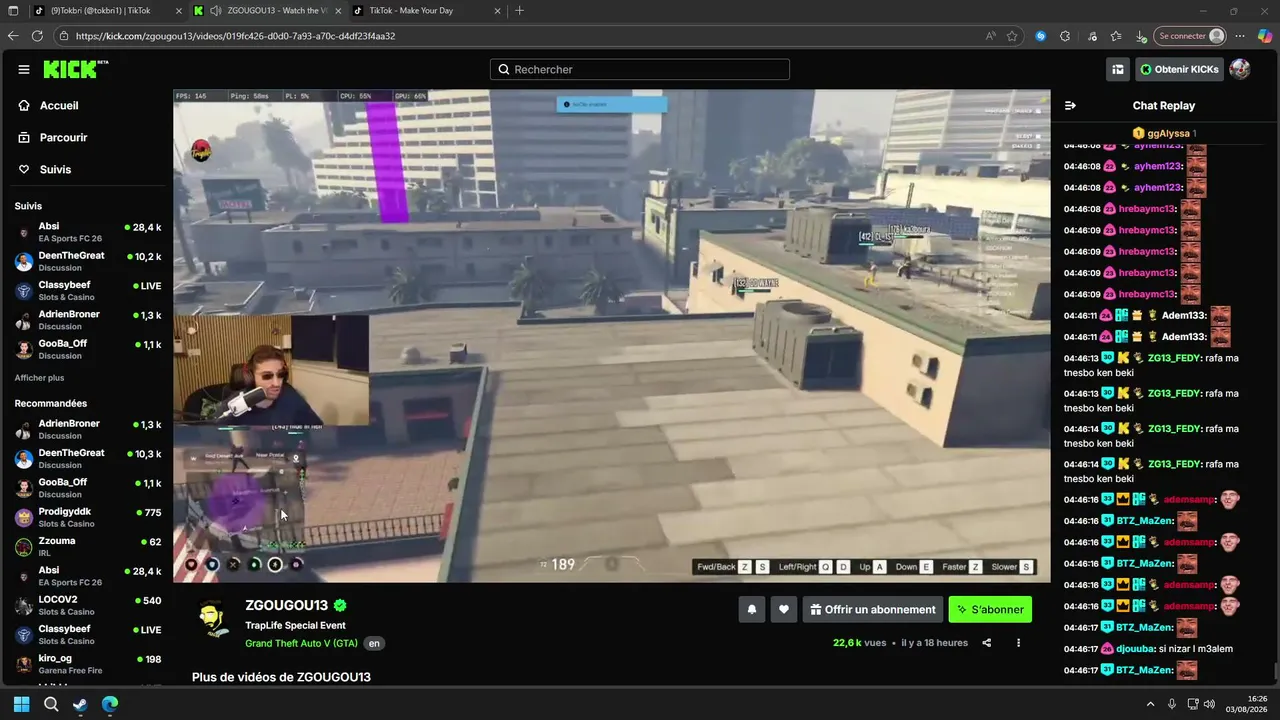Image resolution: width=1280 pixels, height=720 pixels.
Task: Click the S'abonner button
Action: tap(990, 609)
